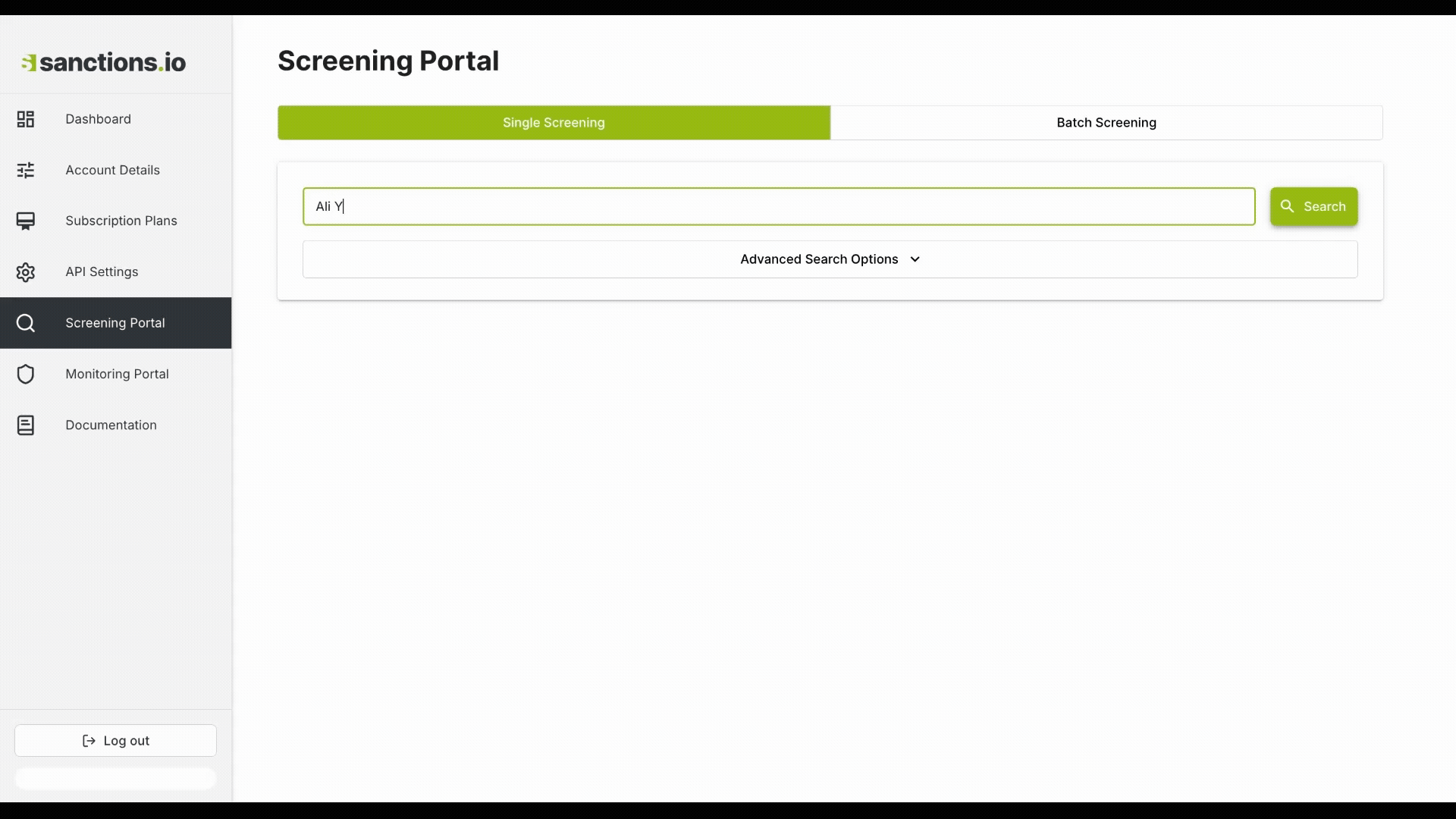Click the Documentation page icon
1456x819 pixels.
pos(26,425)
